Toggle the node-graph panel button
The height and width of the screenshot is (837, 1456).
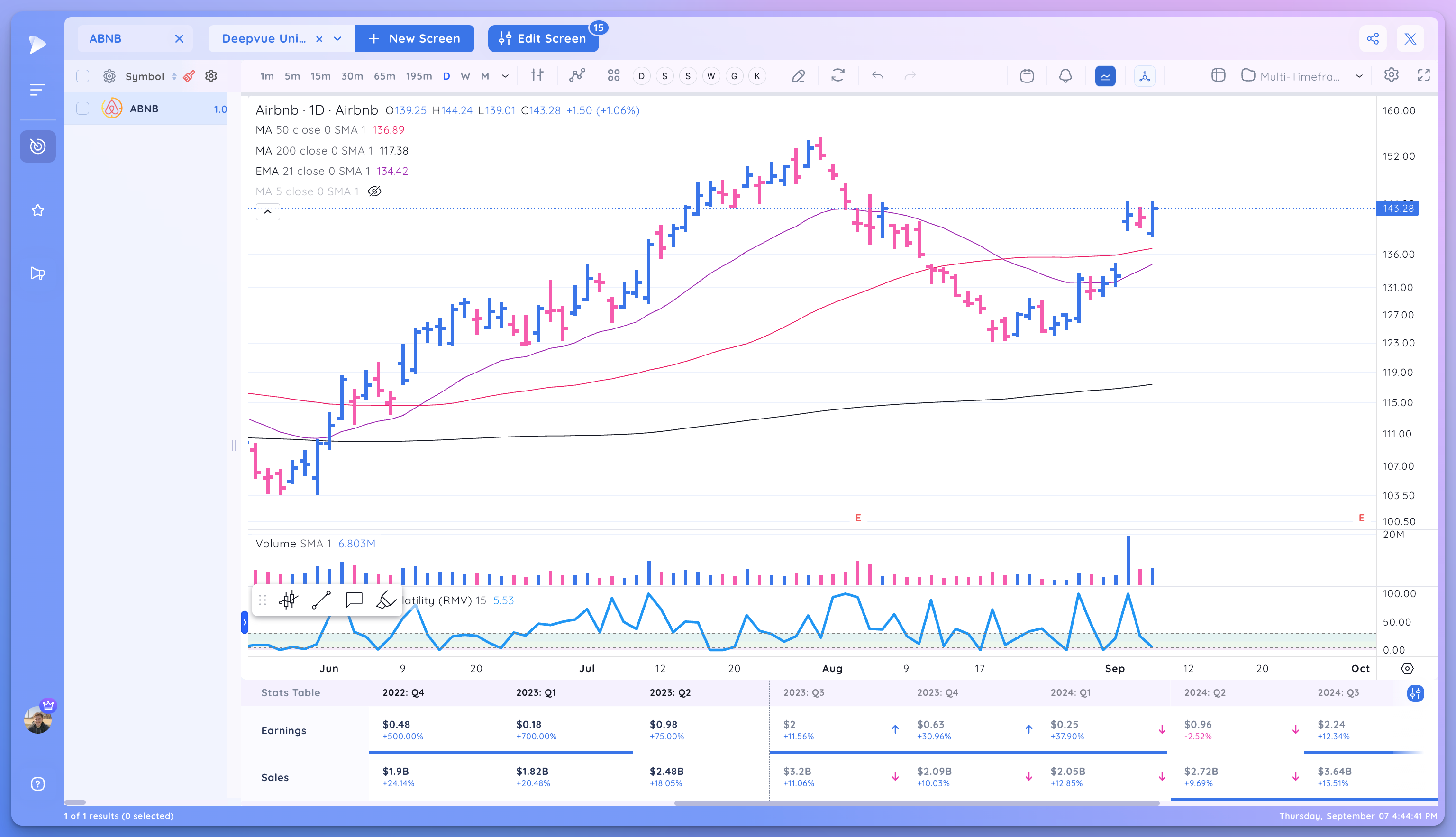pyautogui.click(x=1145, y=76)
